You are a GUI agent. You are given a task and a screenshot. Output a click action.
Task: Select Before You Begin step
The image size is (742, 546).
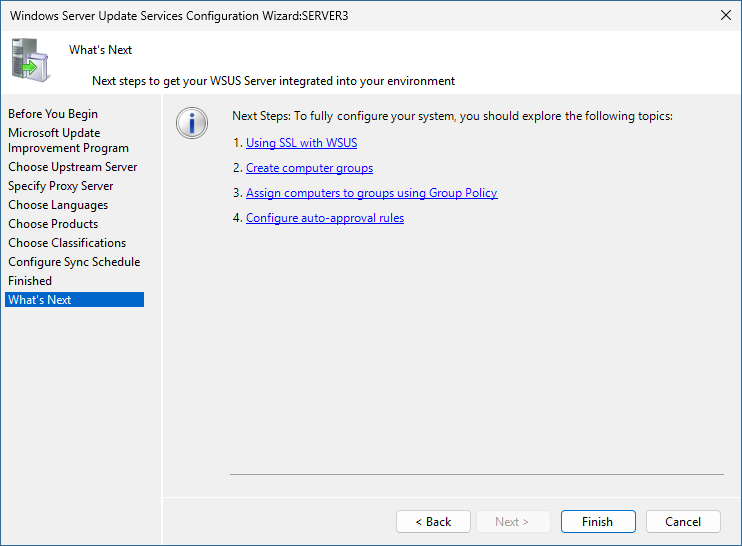[53, 114]
